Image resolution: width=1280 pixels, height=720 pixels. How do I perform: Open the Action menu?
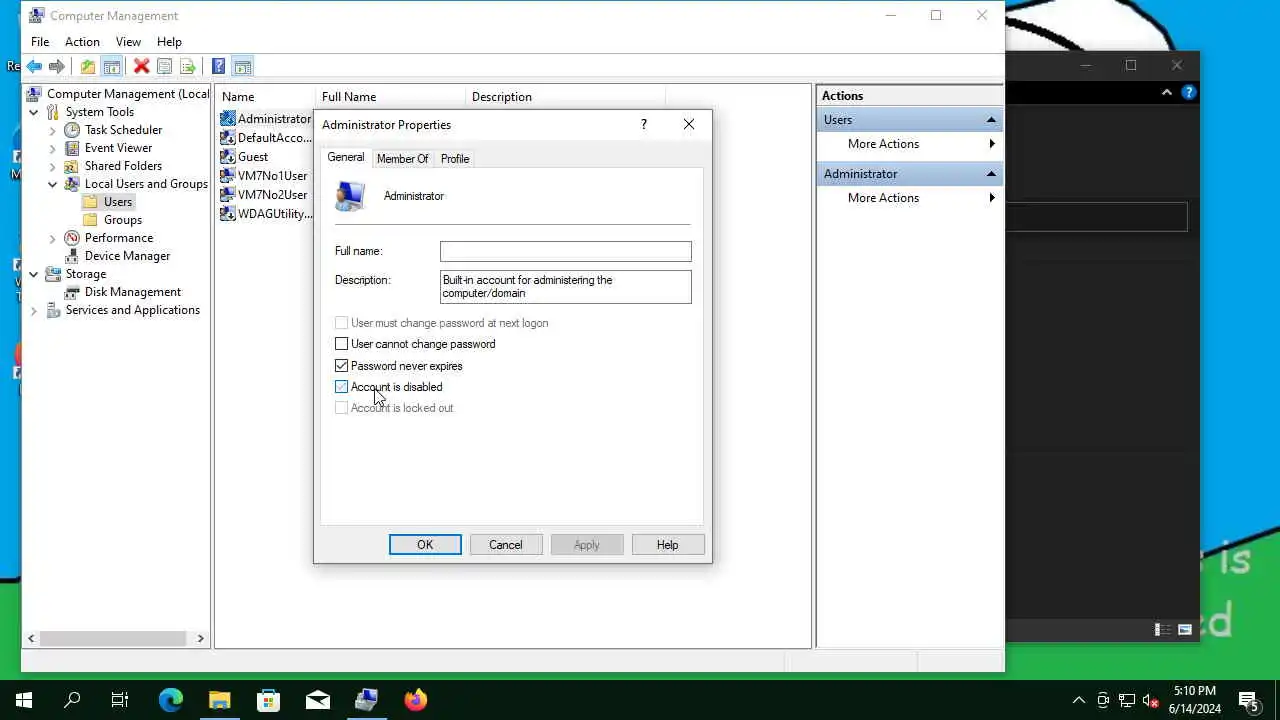(x=82, y=42)
